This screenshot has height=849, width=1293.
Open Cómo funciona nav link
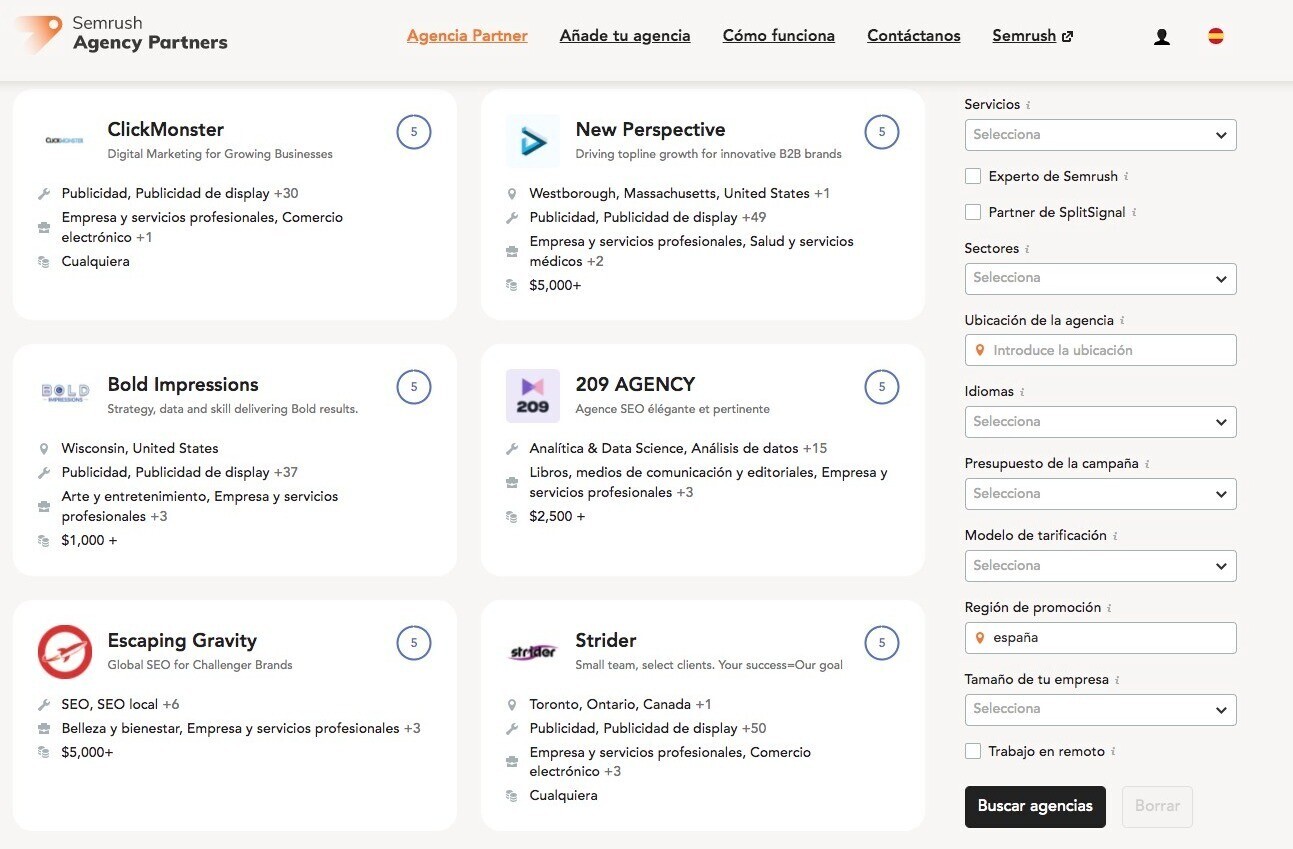pyautogui.click(x=779, y=36)
